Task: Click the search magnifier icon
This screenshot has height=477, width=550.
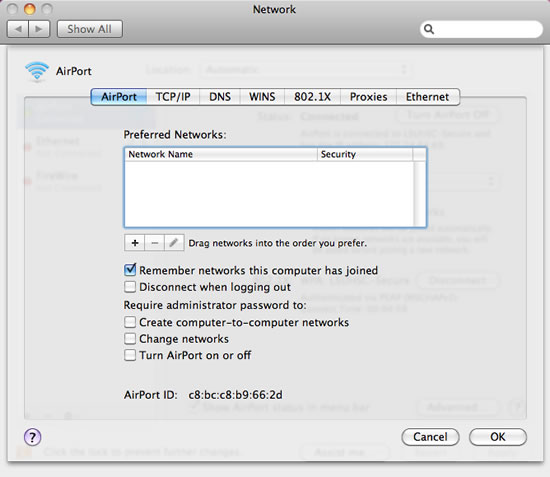Action: (429, 29)
